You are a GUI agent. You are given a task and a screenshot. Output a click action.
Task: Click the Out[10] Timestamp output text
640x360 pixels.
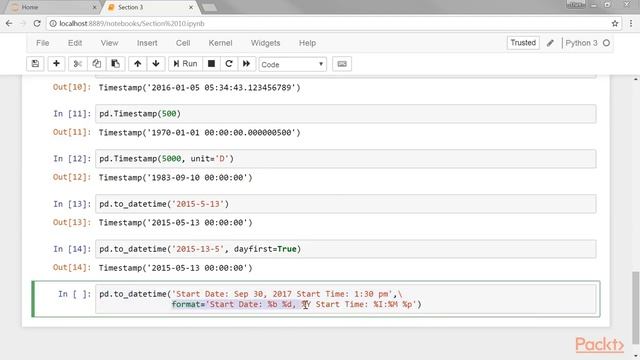tap(200, 87)
